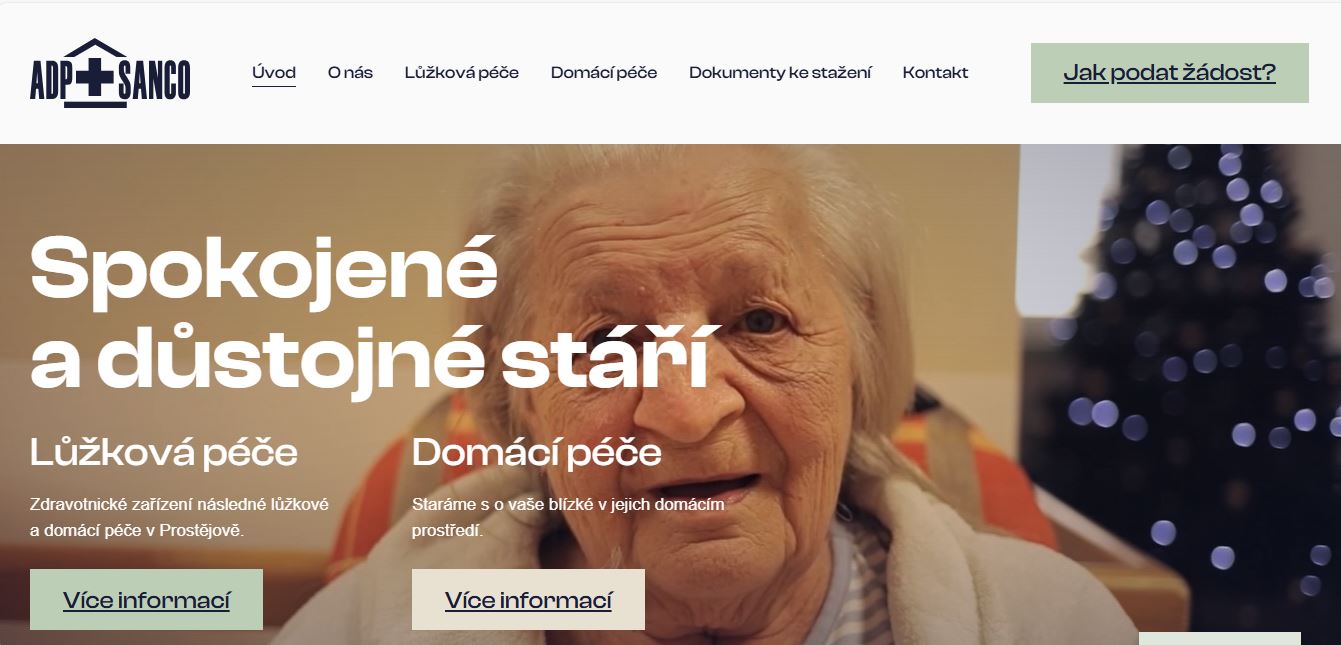The height and width of the screenshot is (645, 1341).
Task: Click the partly visible light box at the bottom right
Action: click(x=1220, y=638)
